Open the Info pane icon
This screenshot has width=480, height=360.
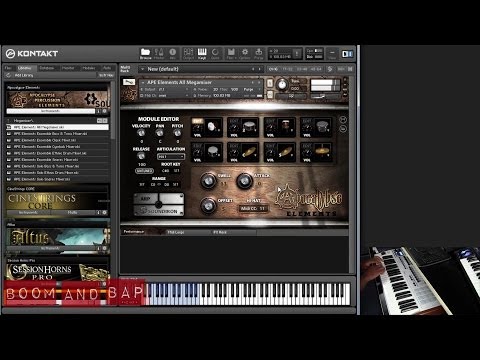[173, 53]
